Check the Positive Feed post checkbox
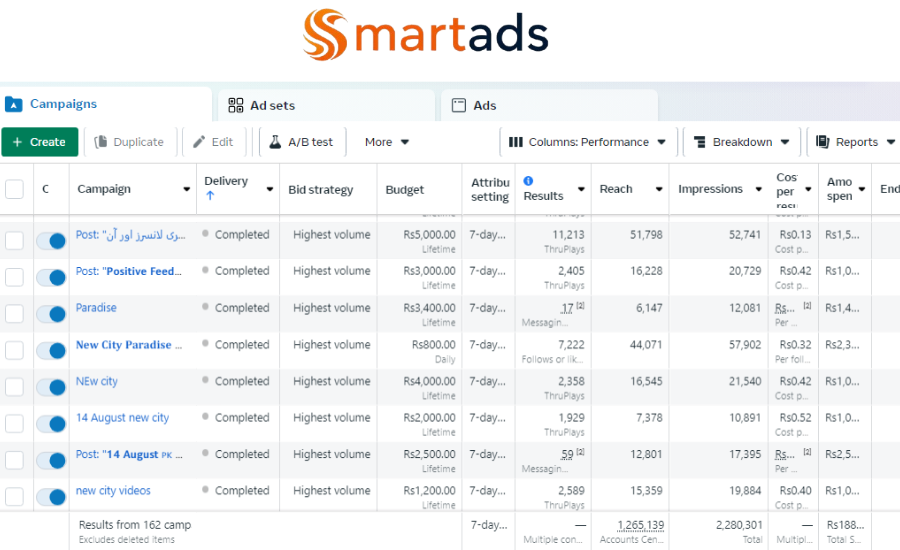Image resolution: width=900 pixels, height=550 pixels. [x=14, y=277]
